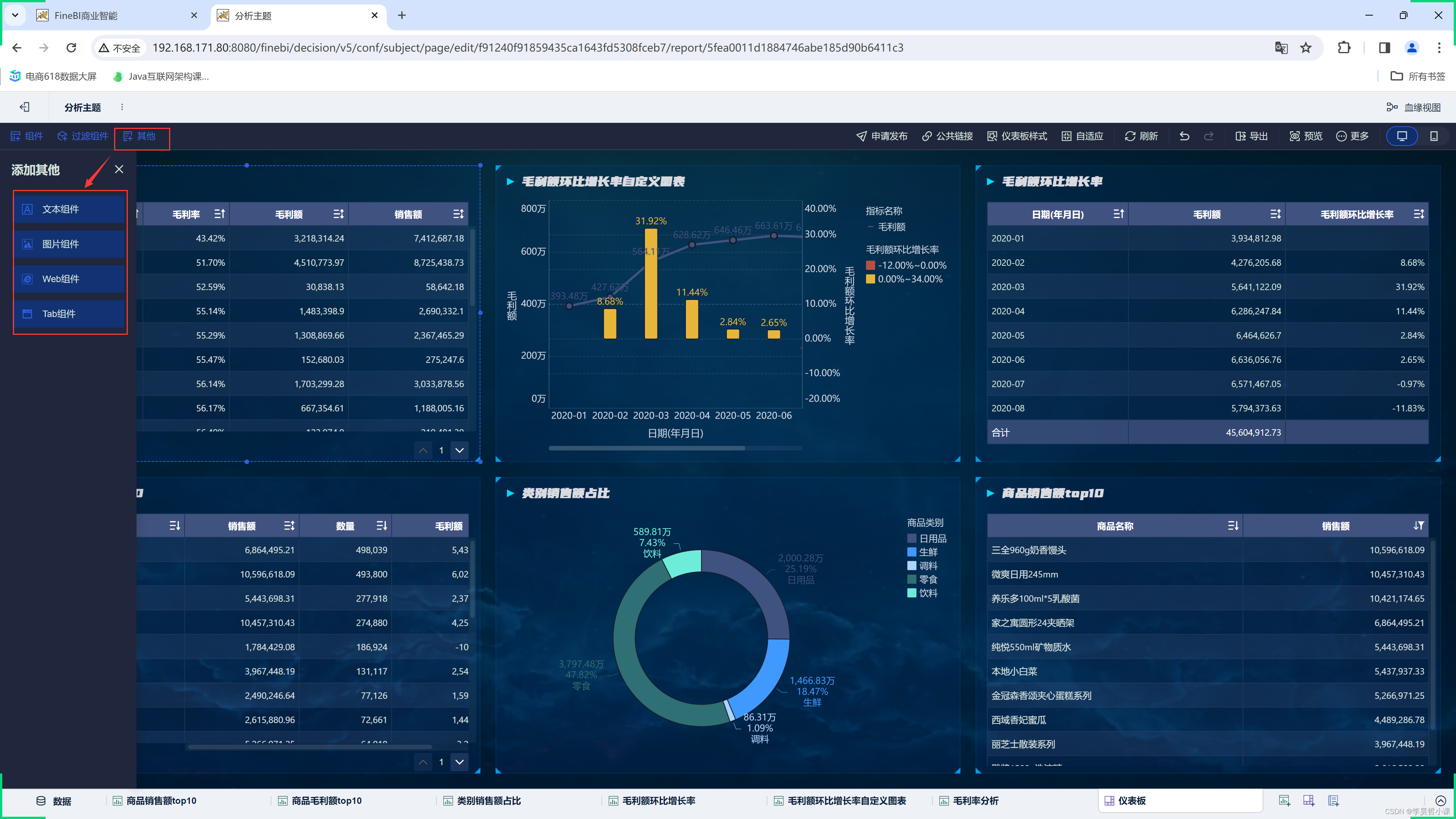
Task: Add a 文本组件 text component
Action: [x=69, y=209]
